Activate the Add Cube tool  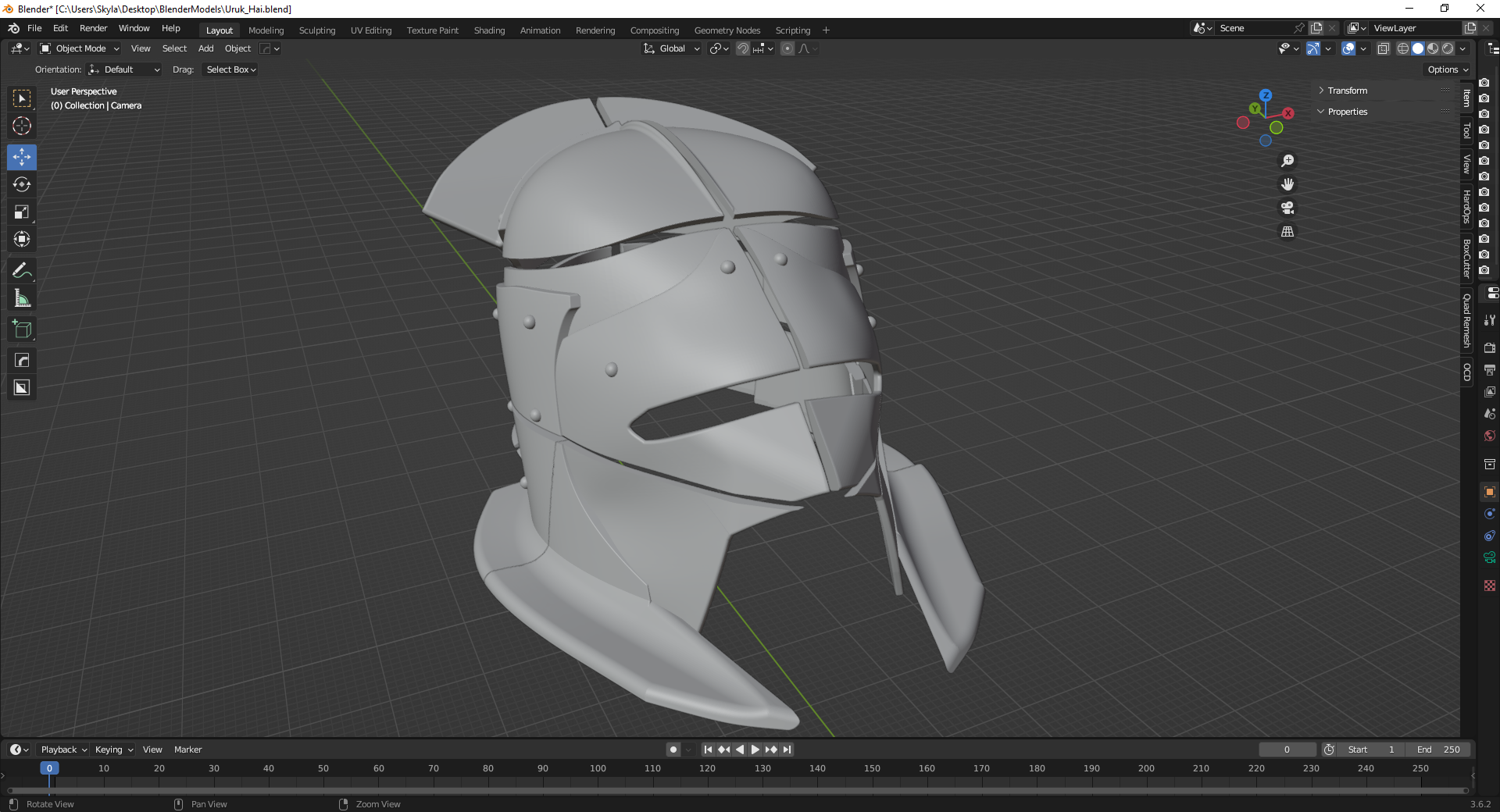22,329
